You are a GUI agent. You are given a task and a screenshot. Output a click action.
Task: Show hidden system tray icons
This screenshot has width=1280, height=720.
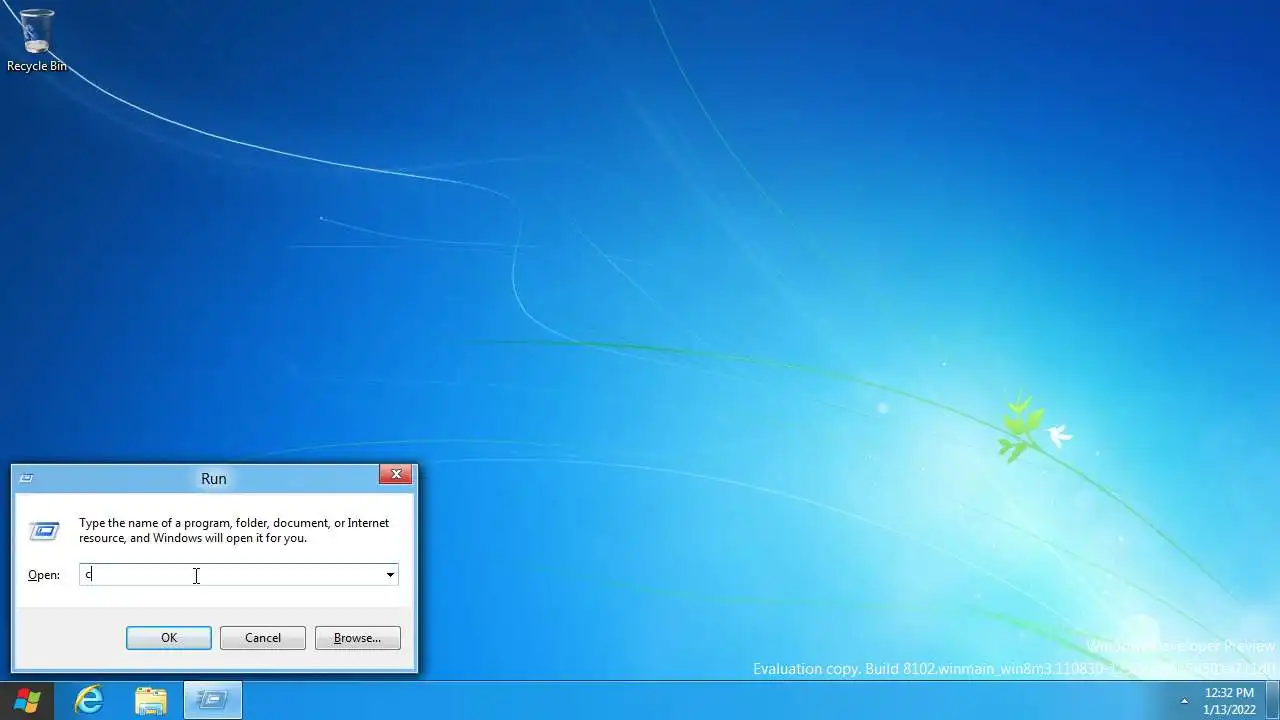click(1184, 700)
